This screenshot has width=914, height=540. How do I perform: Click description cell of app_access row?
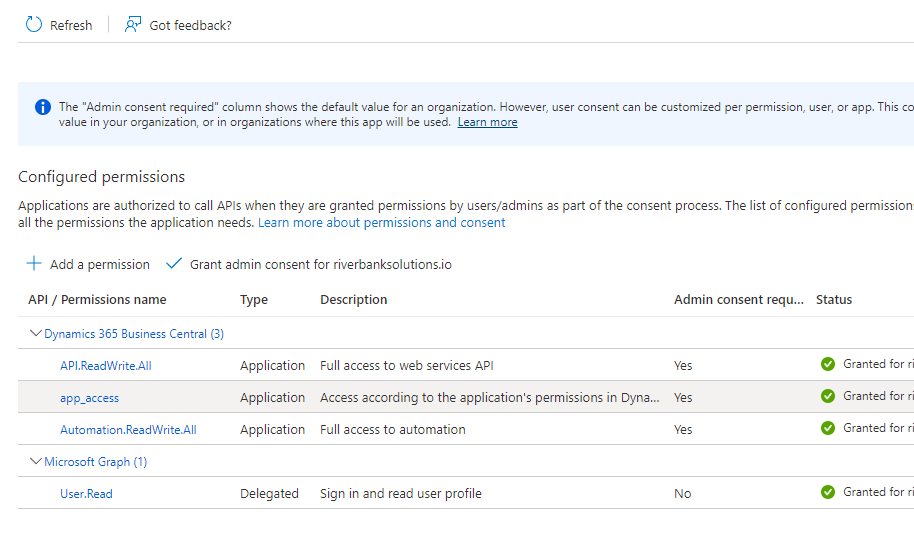[490, 398]
